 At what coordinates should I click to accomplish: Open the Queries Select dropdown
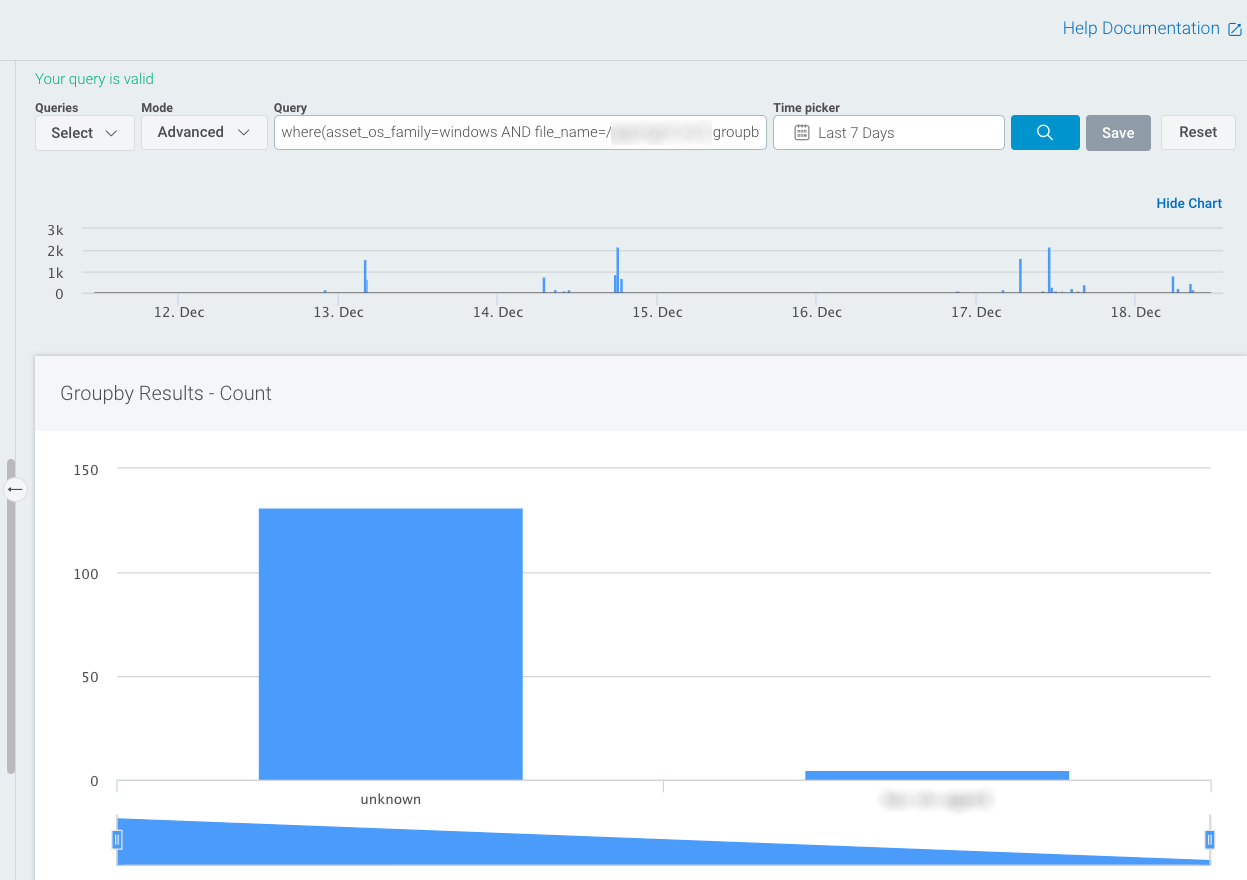tap(85, 133)
